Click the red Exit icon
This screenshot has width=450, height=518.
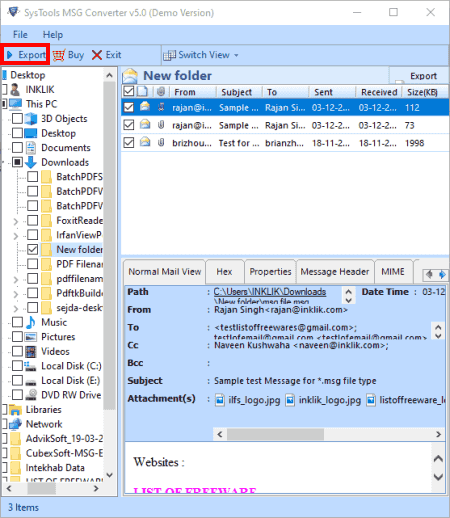coord(97,55)
